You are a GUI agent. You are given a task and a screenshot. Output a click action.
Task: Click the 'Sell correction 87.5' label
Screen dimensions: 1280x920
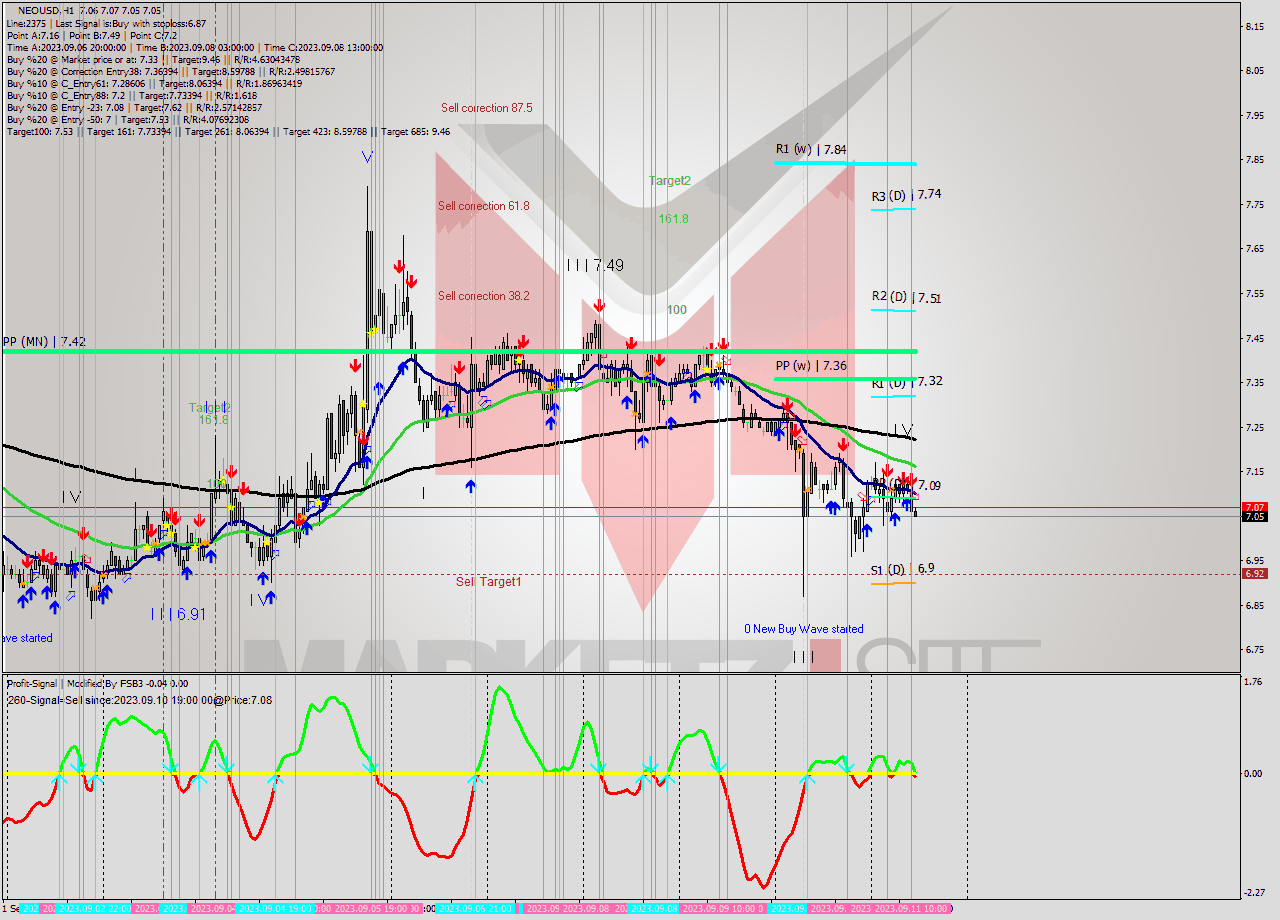[x=487, y=108]
